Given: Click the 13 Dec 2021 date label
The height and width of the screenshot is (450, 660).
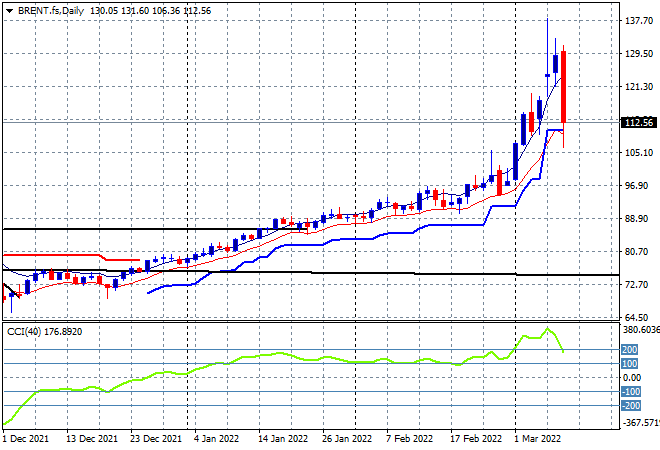Looking at the screenshot, I should tap(90, 439).
